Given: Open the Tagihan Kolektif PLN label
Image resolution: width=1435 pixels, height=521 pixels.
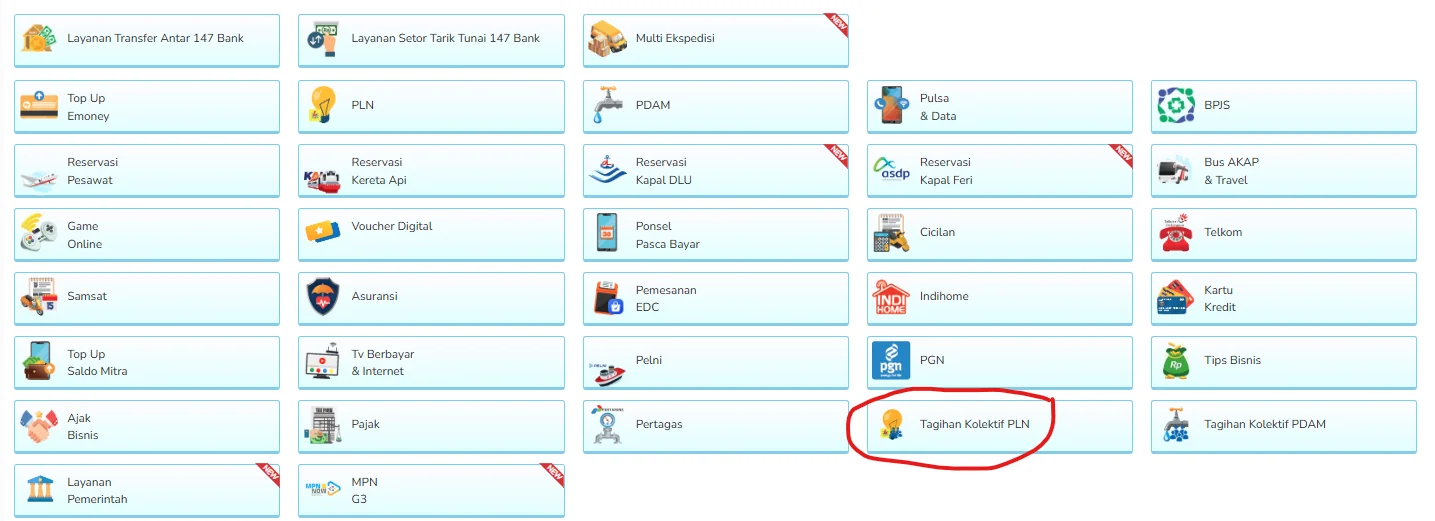Looking at the screenshot, I should coord(974,424).
